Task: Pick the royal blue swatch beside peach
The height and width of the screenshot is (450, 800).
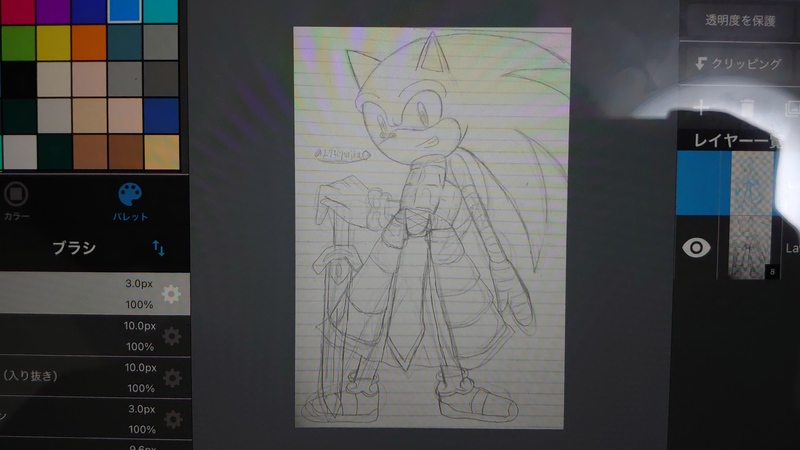Action: click(x=161, y=116)
